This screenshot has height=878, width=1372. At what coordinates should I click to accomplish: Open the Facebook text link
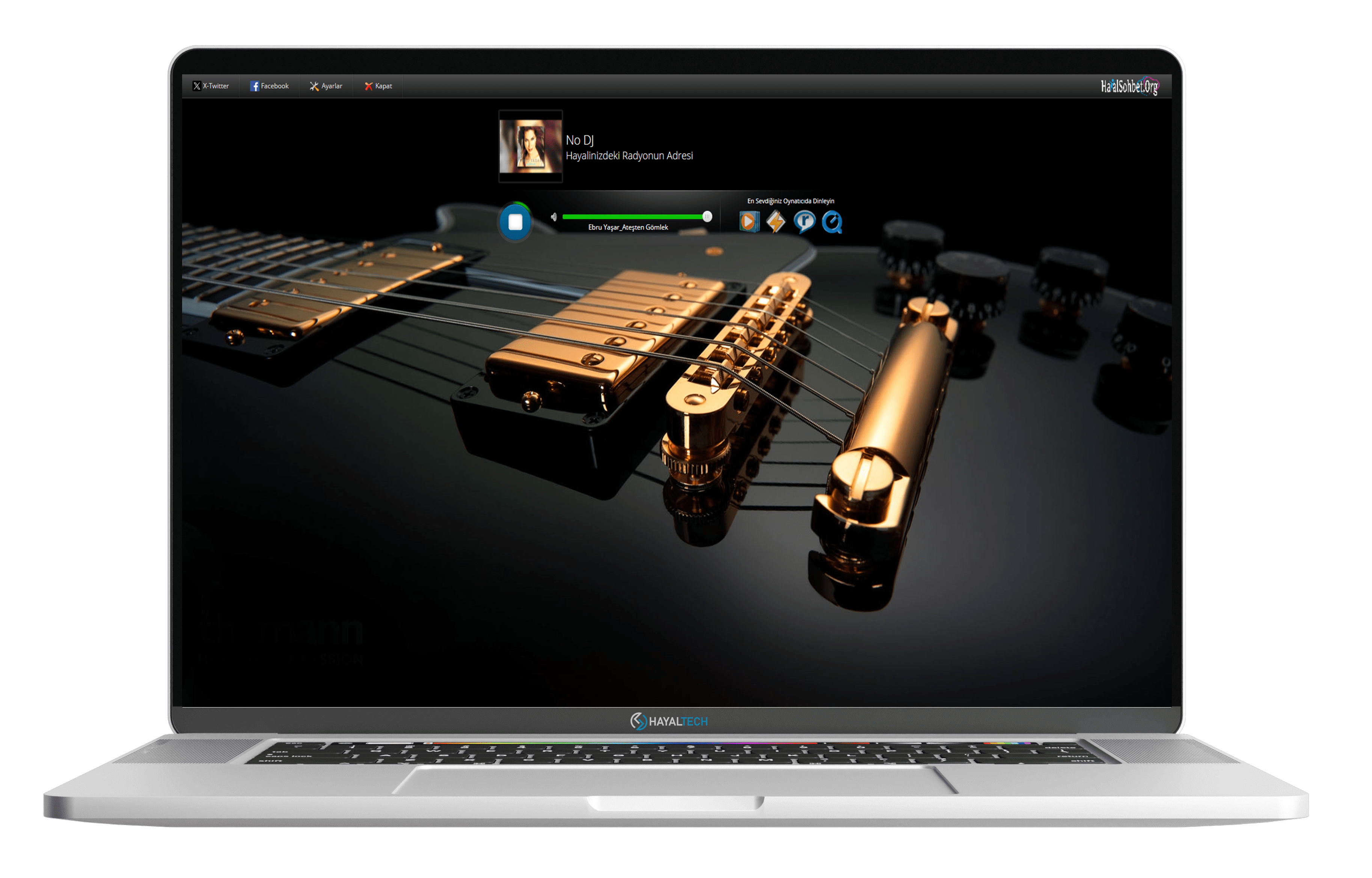tap(275, 86)
